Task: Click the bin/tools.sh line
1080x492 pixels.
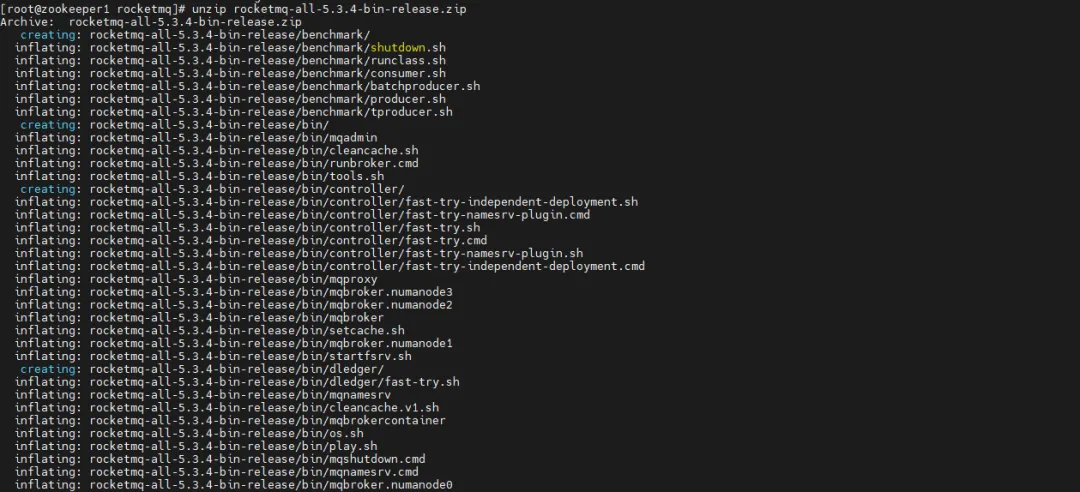Action: pos(199,176)
